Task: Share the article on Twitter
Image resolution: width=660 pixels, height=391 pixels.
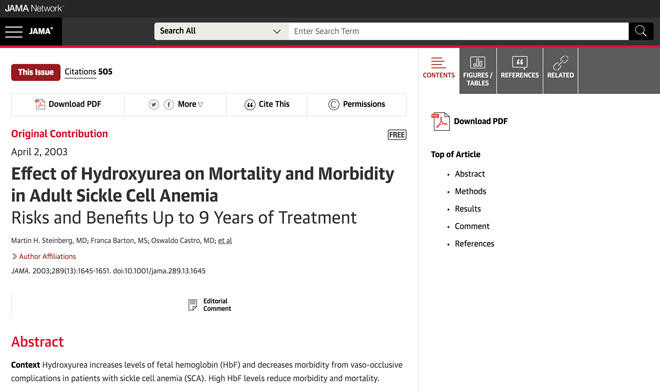Action: coord(154,104)
